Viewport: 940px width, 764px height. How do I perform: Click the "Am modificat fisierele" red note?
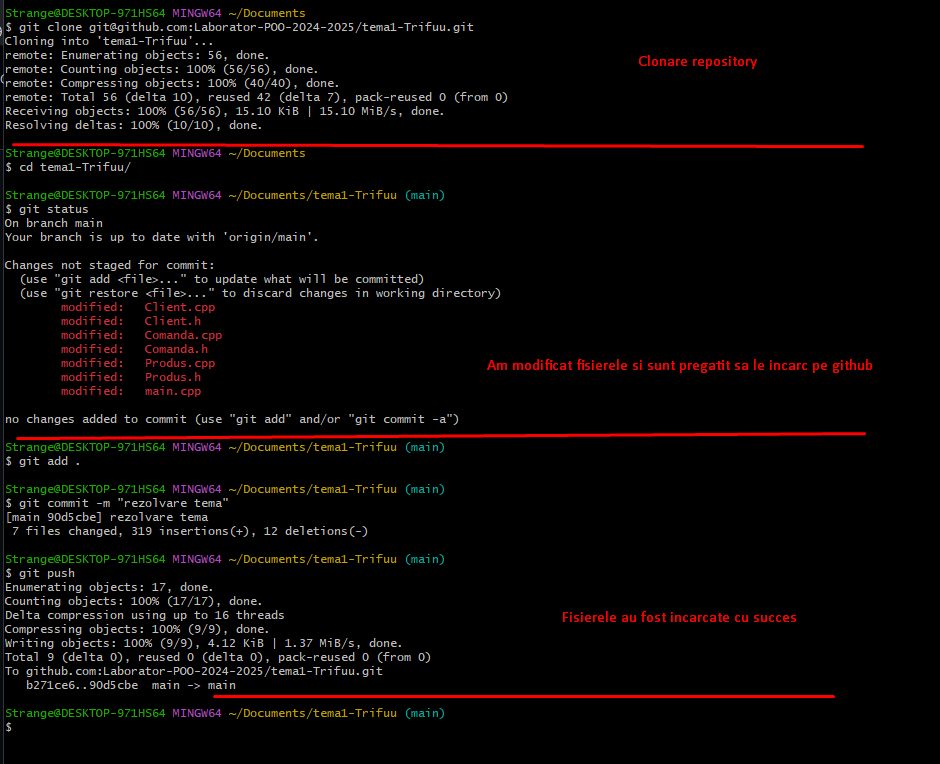click(679, 366)
